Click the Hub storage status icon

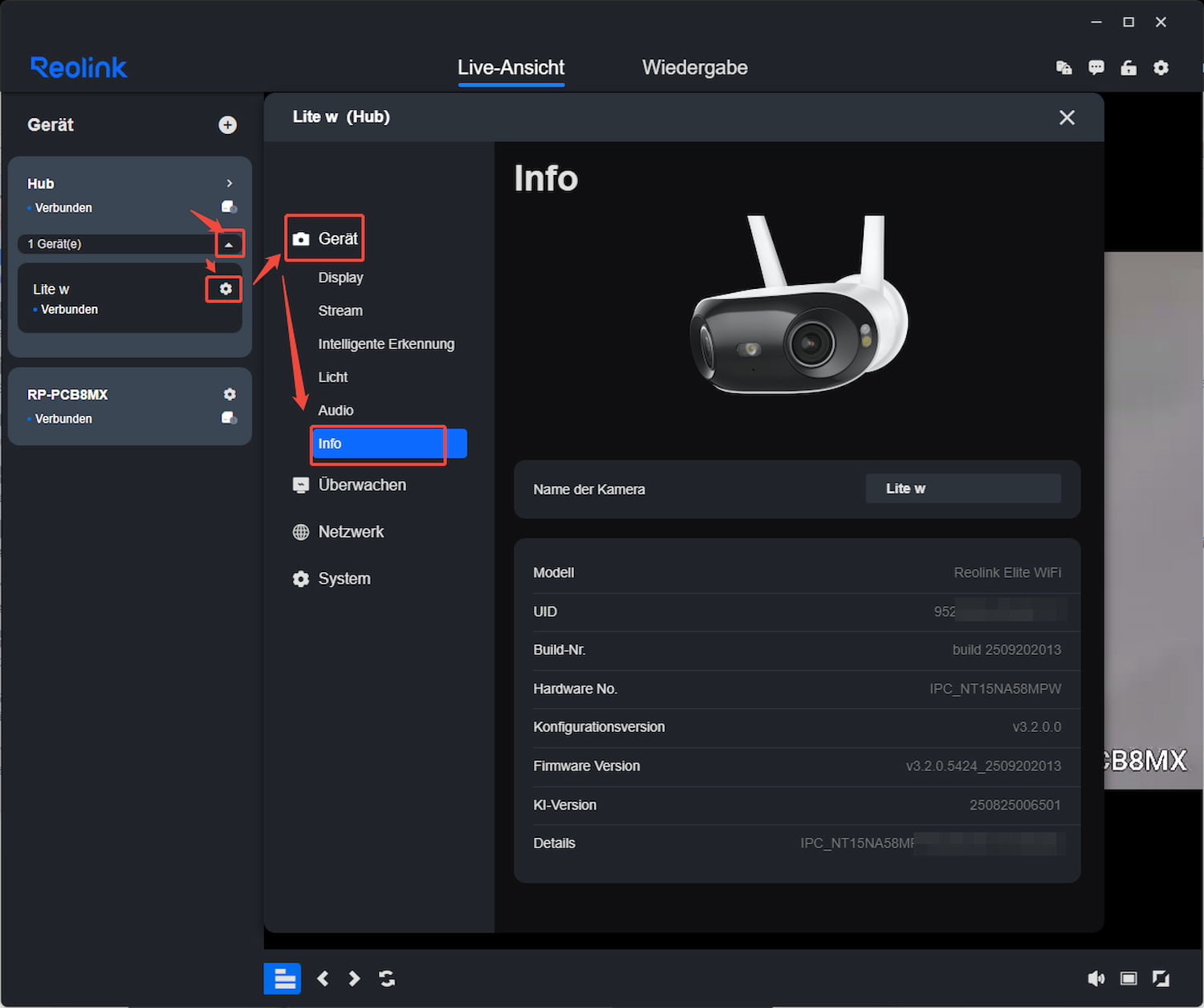click(x=229, y=207)
